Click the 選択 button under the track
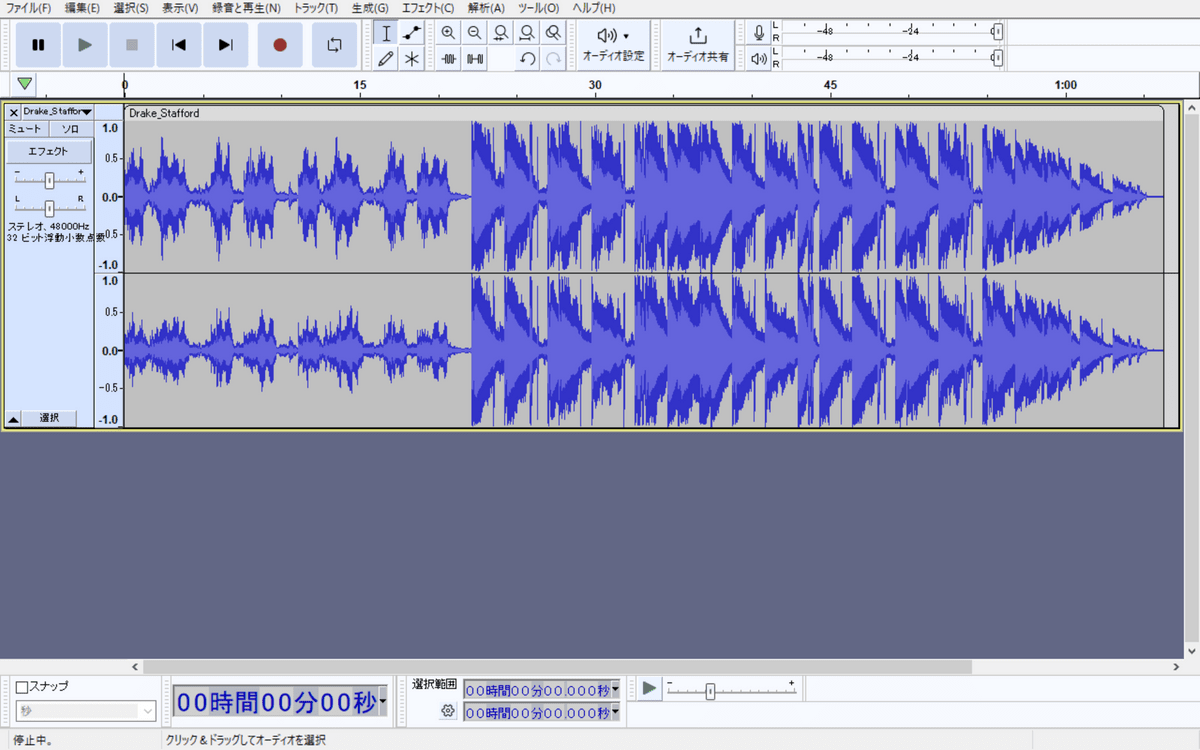The width and height of the screenshot is (1200, 750). (49, 418)
